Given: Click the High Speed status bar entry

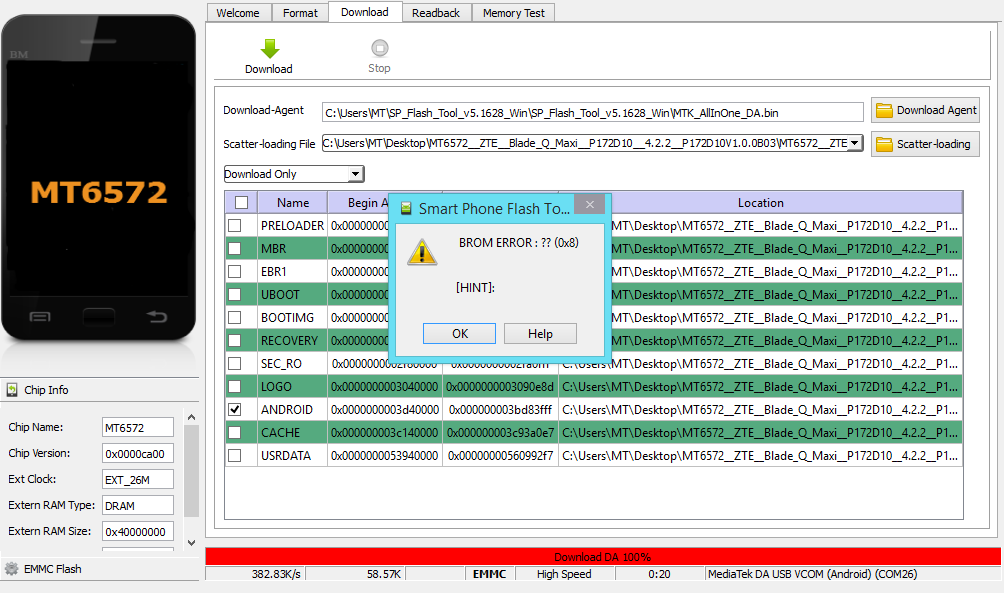Looking at the screenshot, I should click(x=564, y=574).
